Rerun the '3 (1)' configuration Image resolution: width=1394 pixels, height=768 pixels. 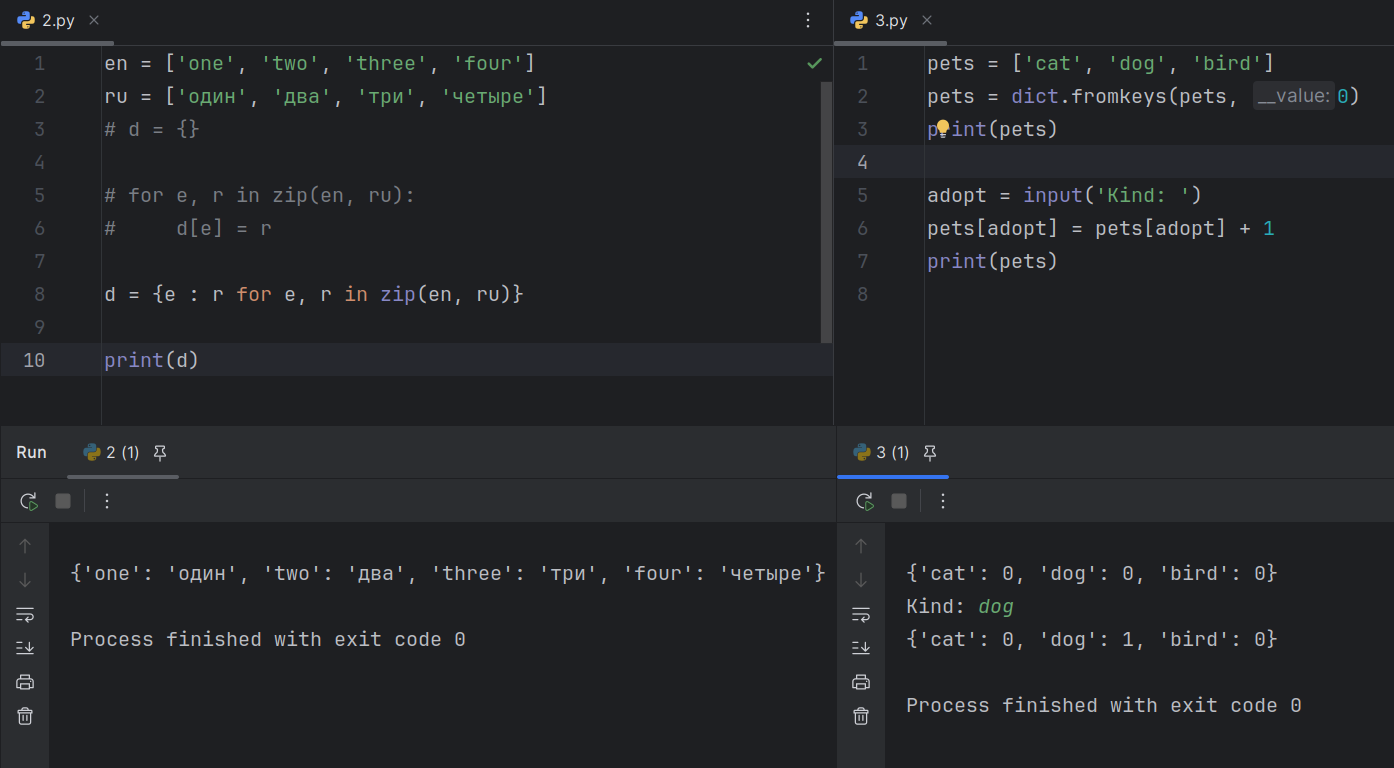click(x=864, y=501)
